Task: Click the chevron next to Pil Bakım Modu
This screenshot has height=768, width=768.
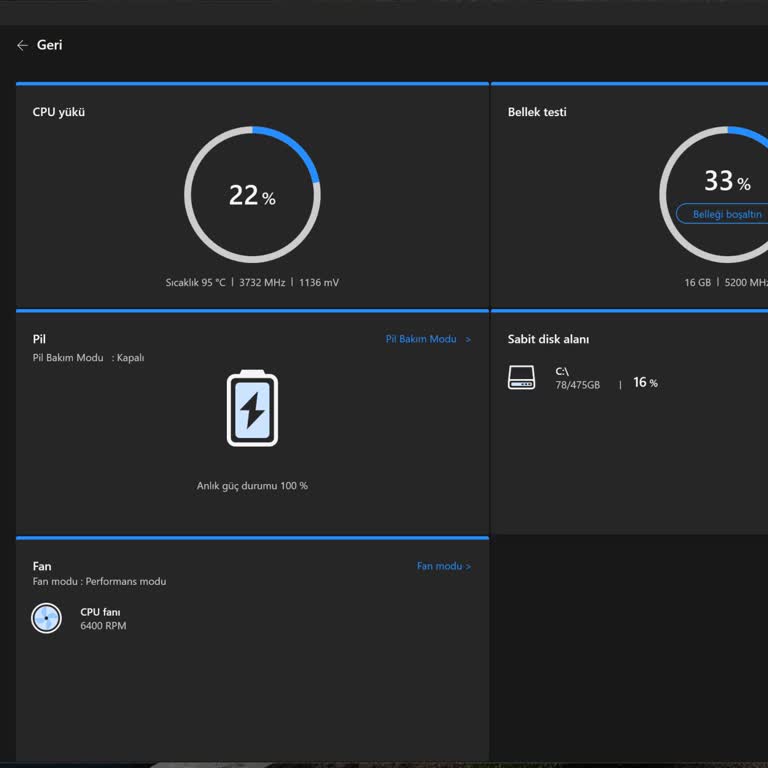Action: pos(468,339)
